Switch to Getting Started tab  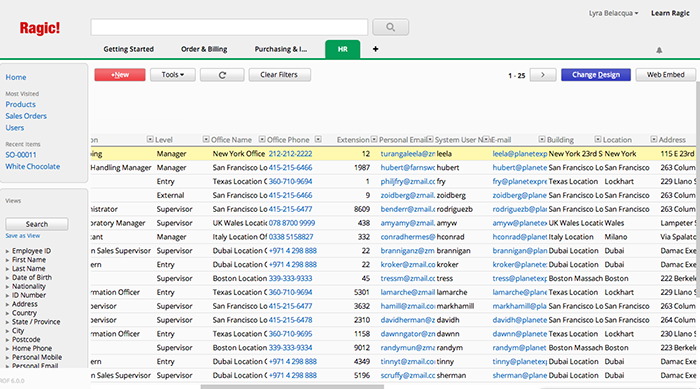click(129, 49)
